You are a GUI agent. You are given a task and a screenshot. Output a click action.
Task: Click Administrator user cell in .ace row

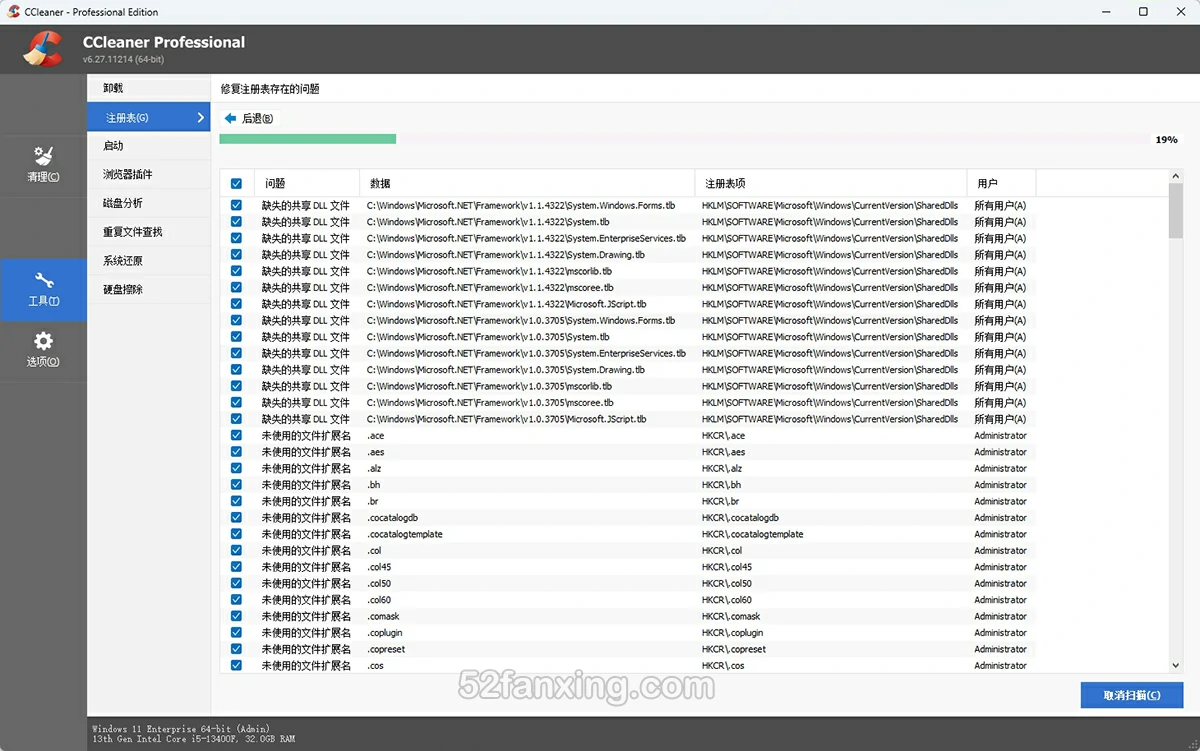(x=1000, y=436)
